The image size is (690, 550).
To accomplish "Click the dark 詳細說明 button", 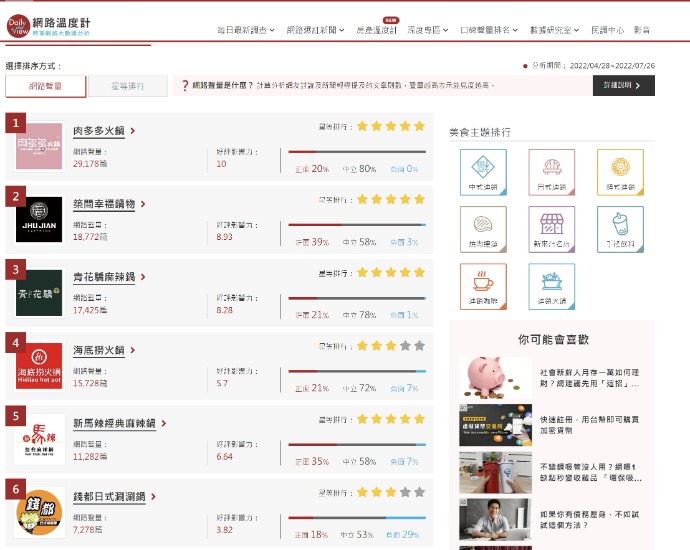I will point(624,85).
